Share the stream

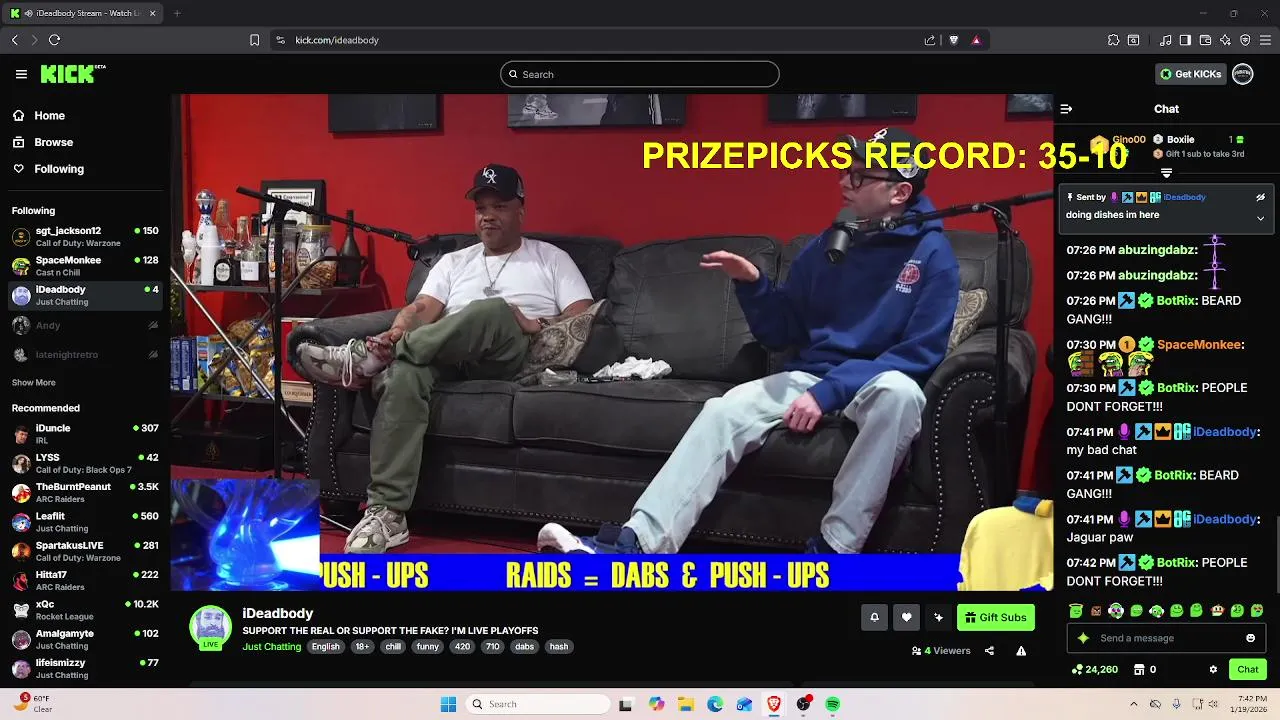(x=989, y=651)
